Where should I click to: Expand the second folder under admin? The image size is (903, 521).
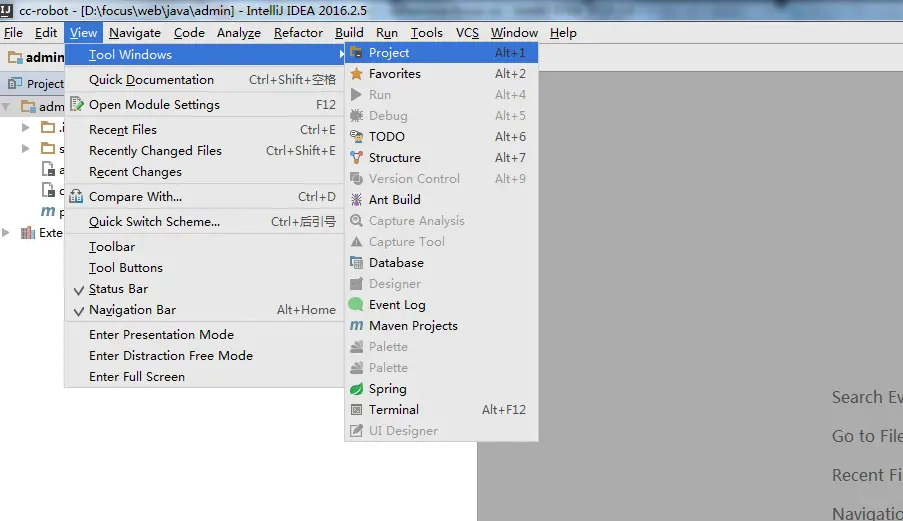pyautogui.click(x=25, y=149)
